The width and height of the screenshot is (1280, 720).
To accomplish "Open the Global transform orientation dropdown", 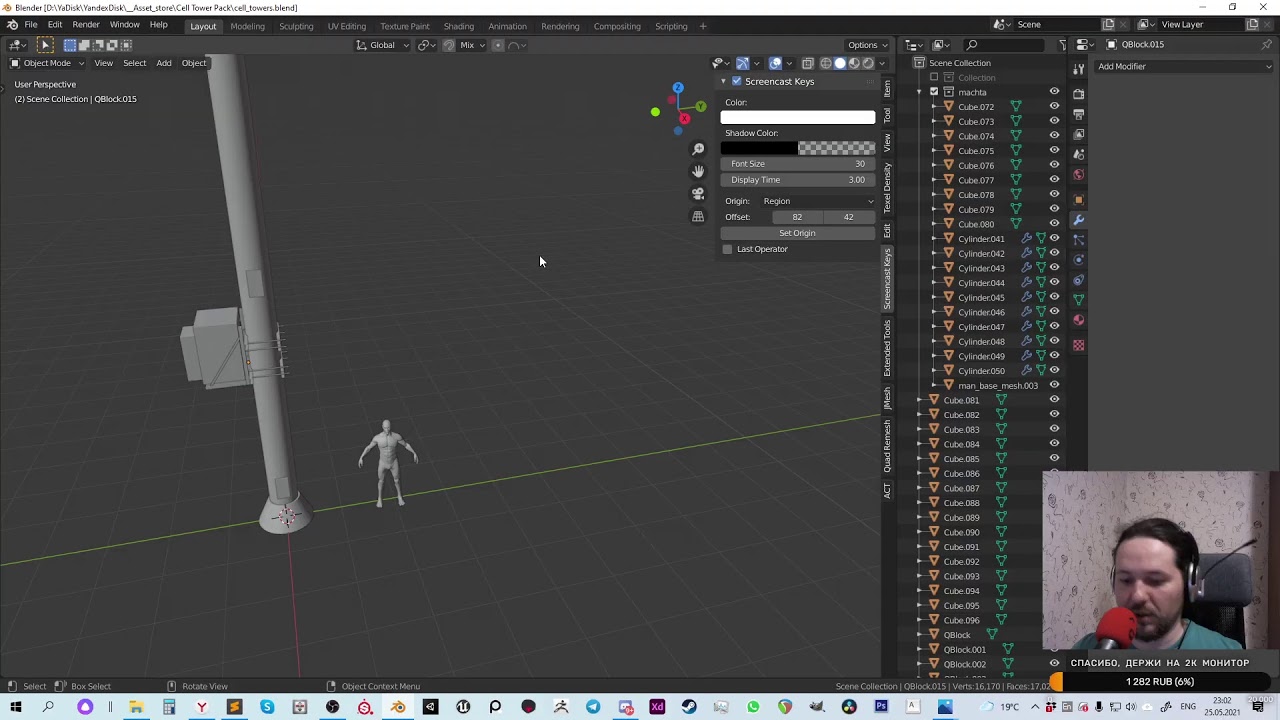I will 383,45.
